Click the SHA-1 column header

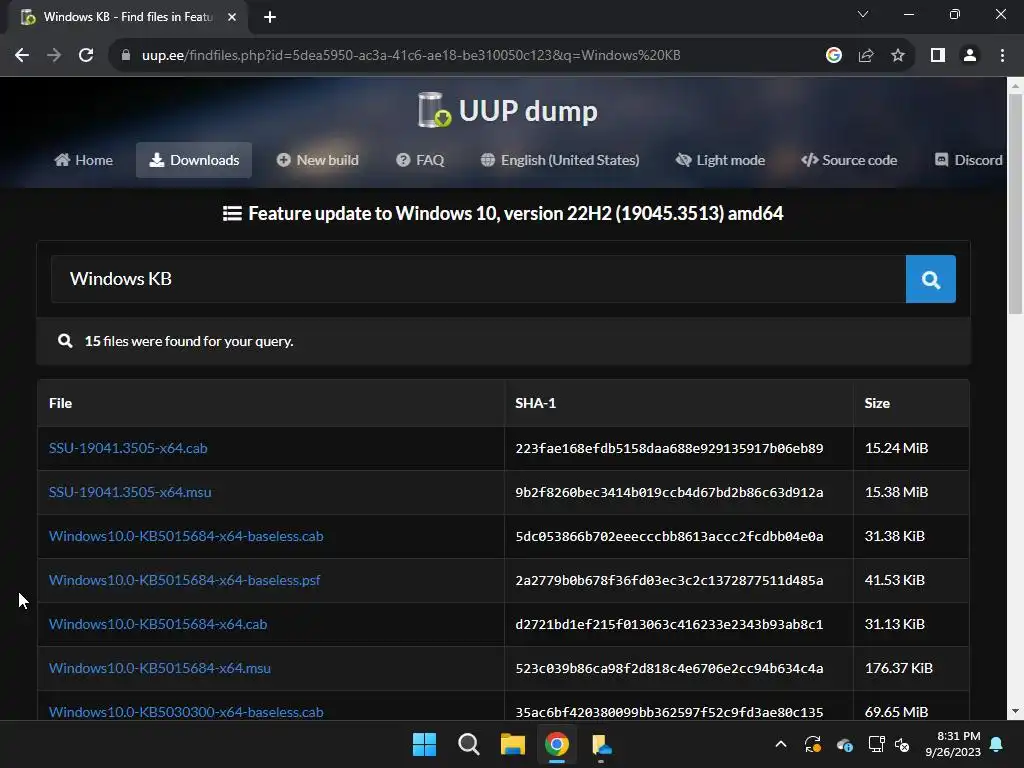536,403
